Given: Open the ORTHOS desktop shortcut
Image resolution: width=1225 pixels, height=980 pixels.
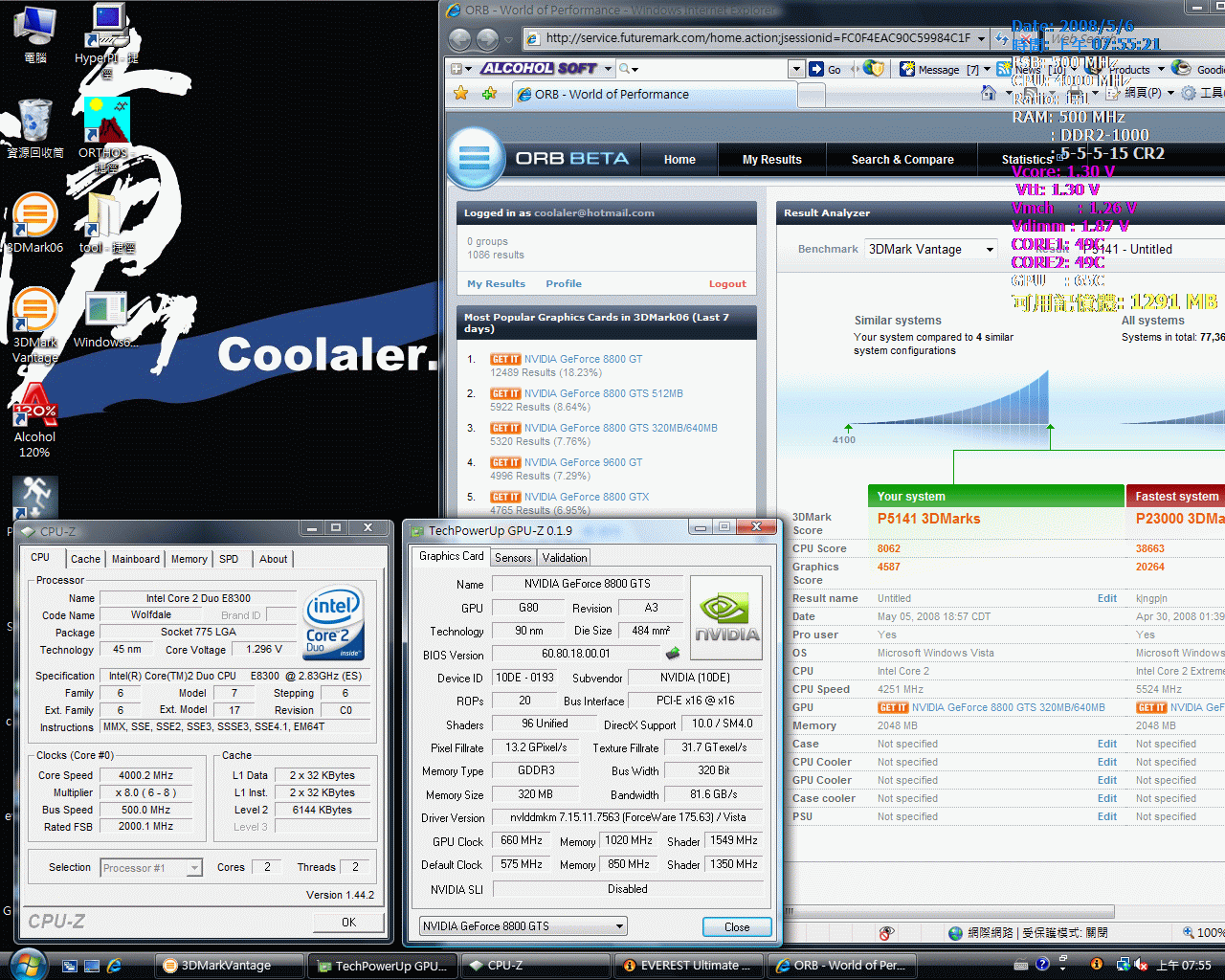Looking at the screenshot, I should click(x=105, y=134).
